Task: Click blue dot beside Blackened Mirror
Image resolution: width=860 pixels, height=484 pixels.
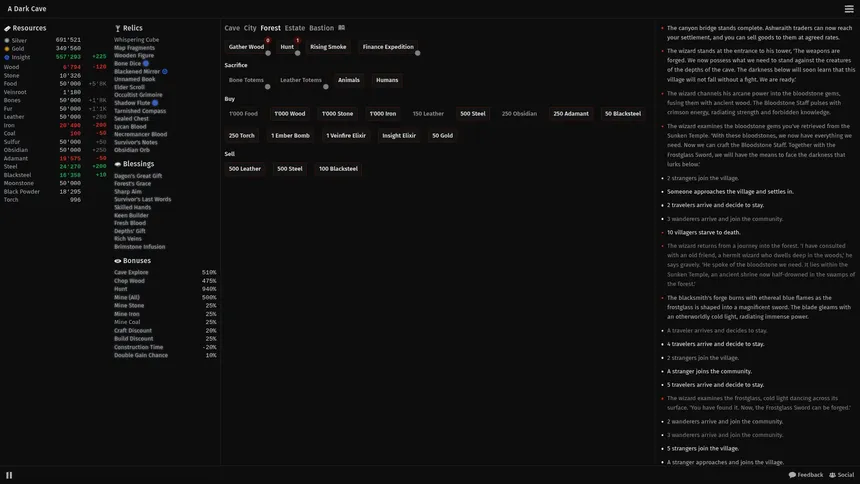Action: click(165, 71)
